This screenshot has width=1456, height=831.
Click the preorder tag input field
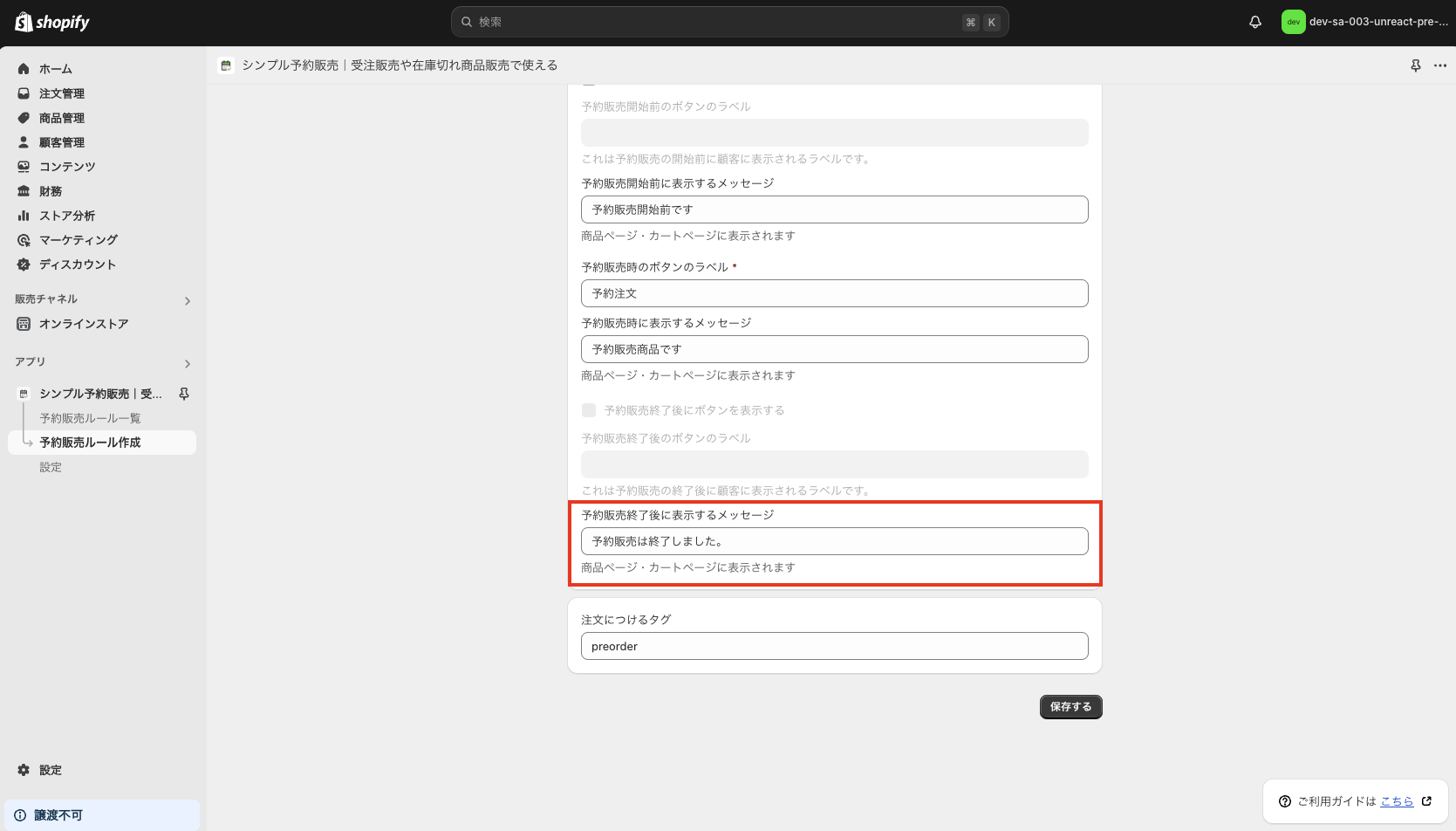pyautogui.click(x=834, y=646)
